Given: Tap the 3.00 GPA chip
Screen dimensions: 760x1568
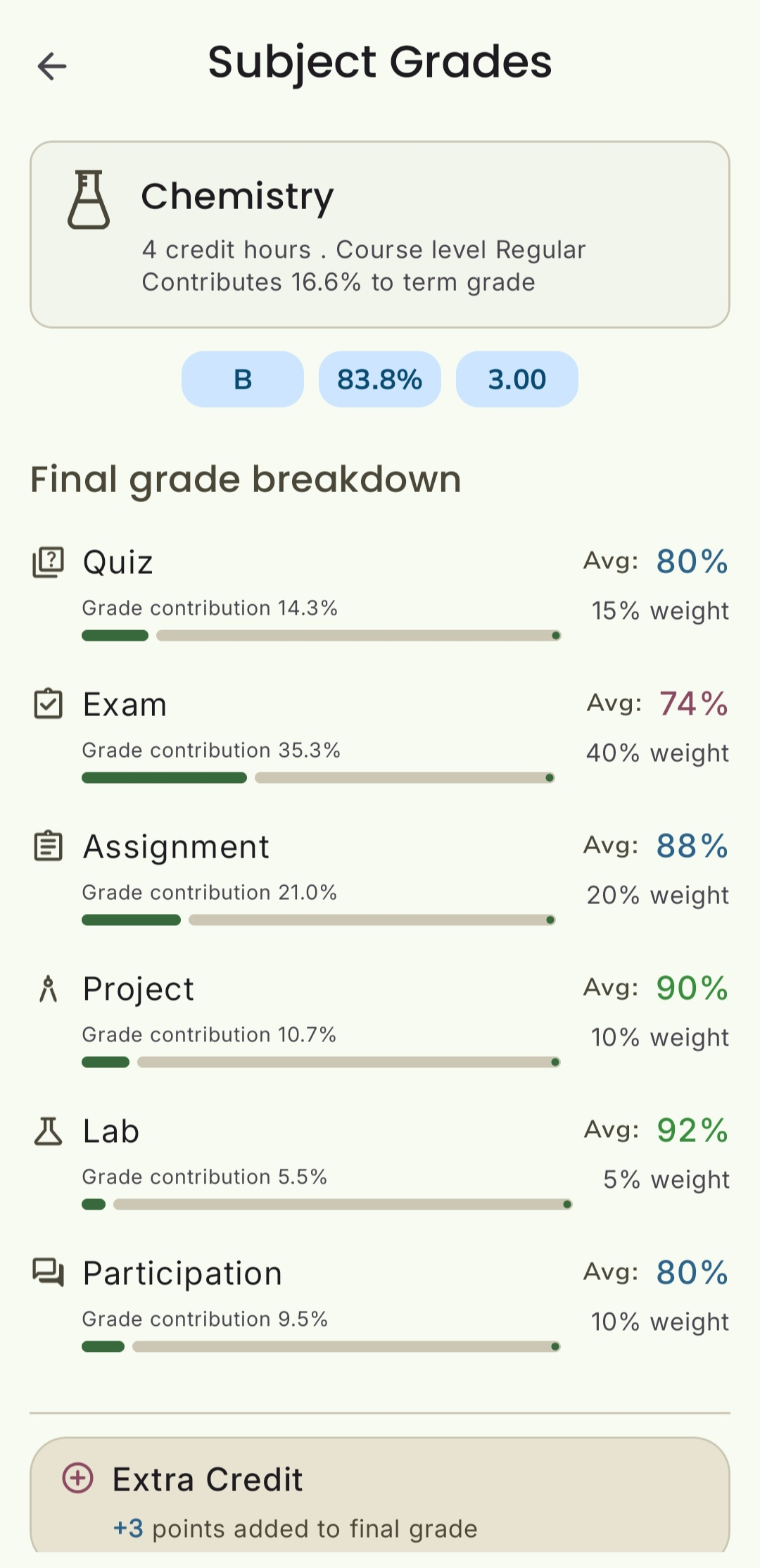Looking at the screenshot, I should [x=517, y=380].
